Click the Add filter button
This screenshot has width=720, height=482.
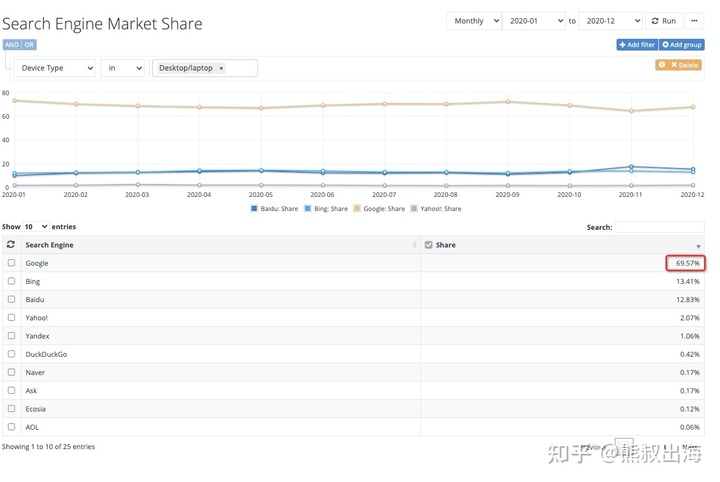click(x=637, y=45)
